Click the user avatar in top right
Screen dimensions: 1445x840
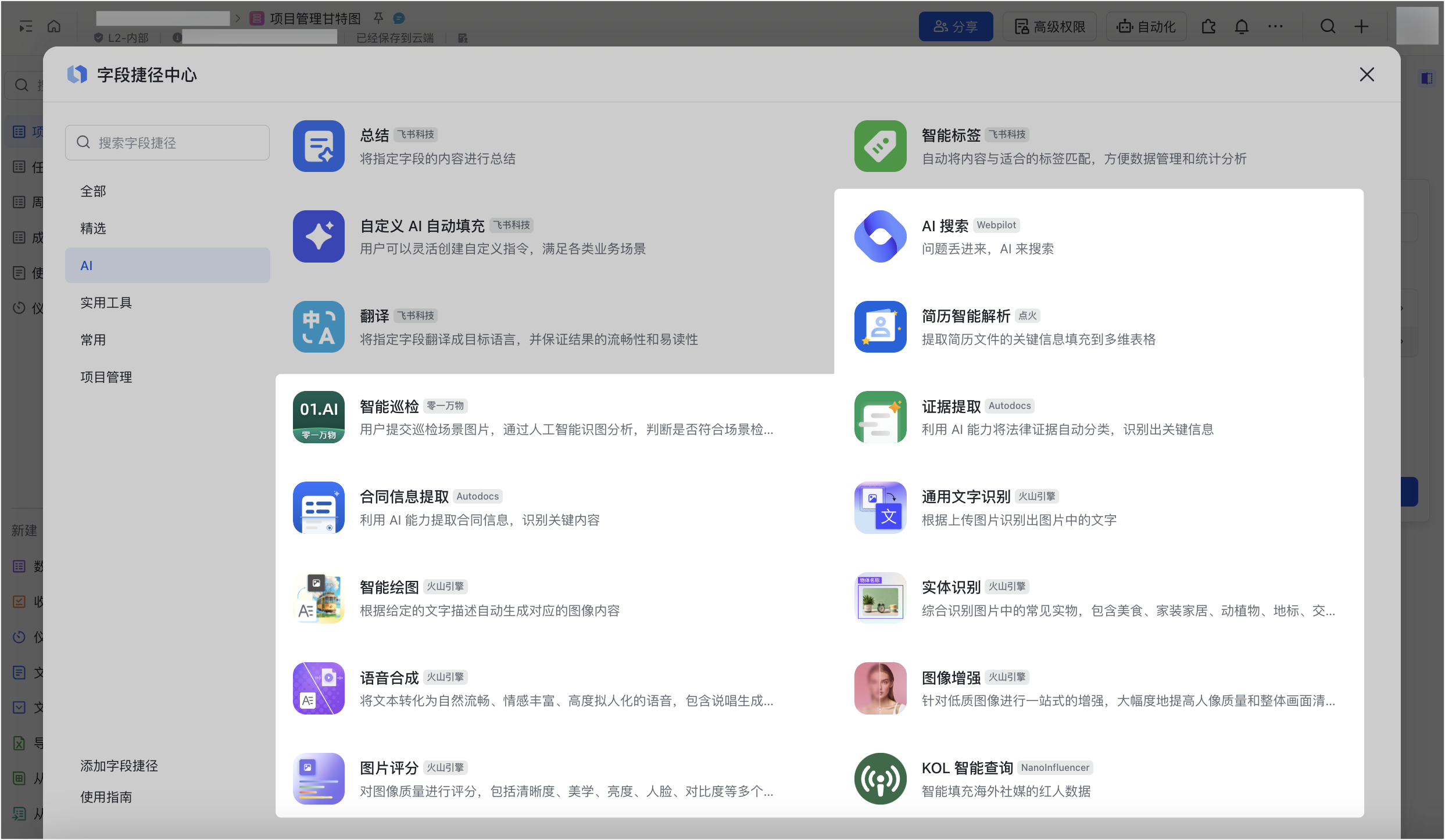[1417, 26]
